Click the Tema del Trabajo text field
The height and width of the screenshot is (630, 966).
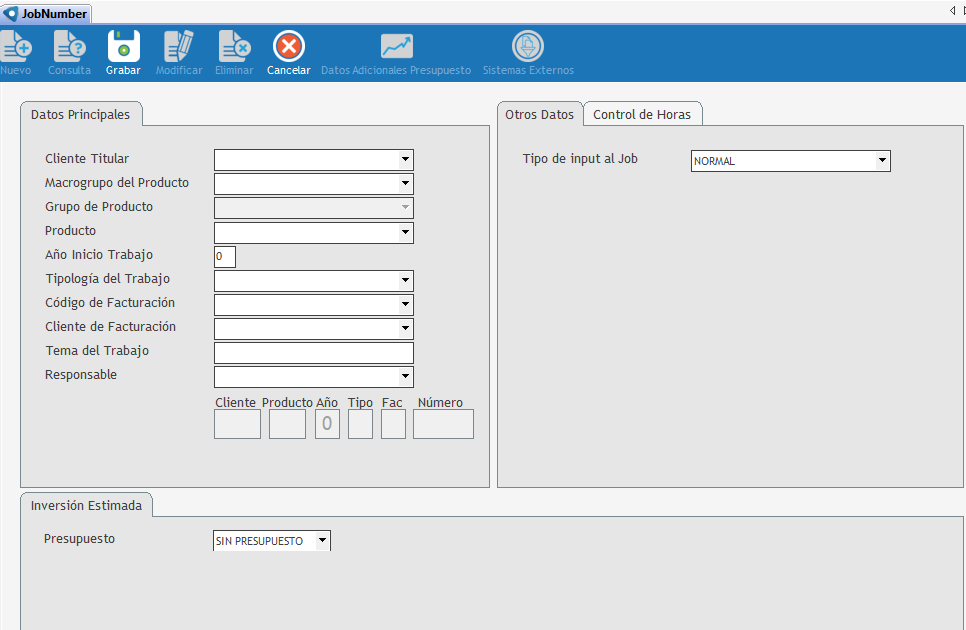tap(313, 353)
